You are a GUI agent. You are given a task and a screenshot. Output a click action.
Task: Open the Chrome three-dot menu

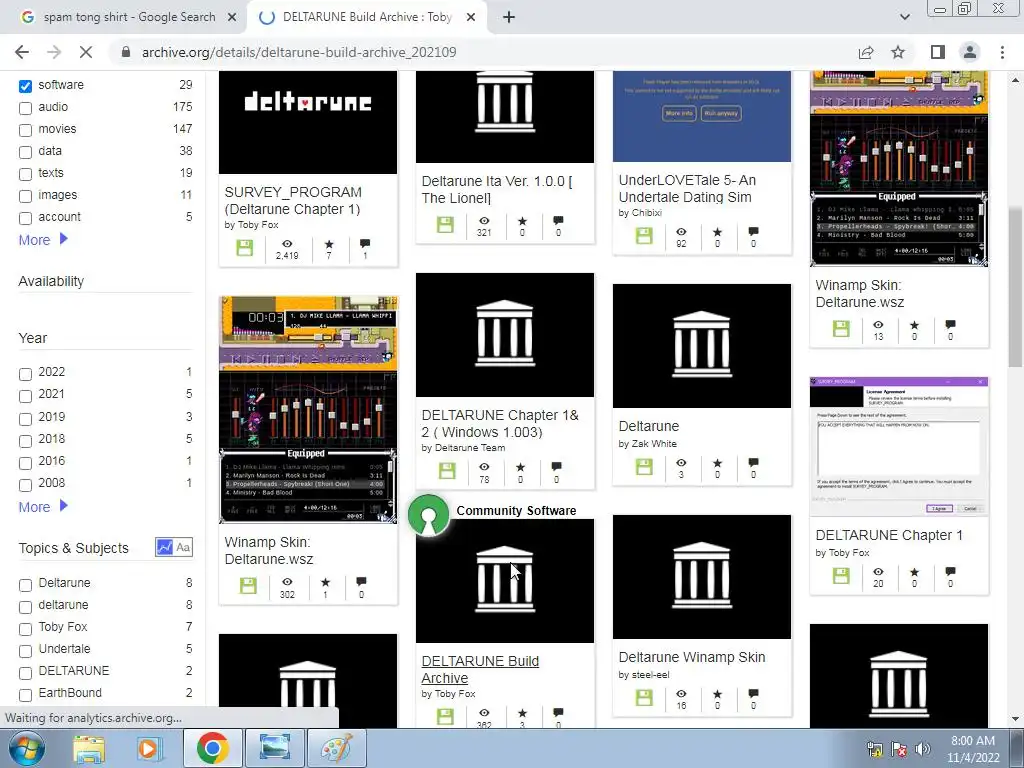click(1002, 52)
